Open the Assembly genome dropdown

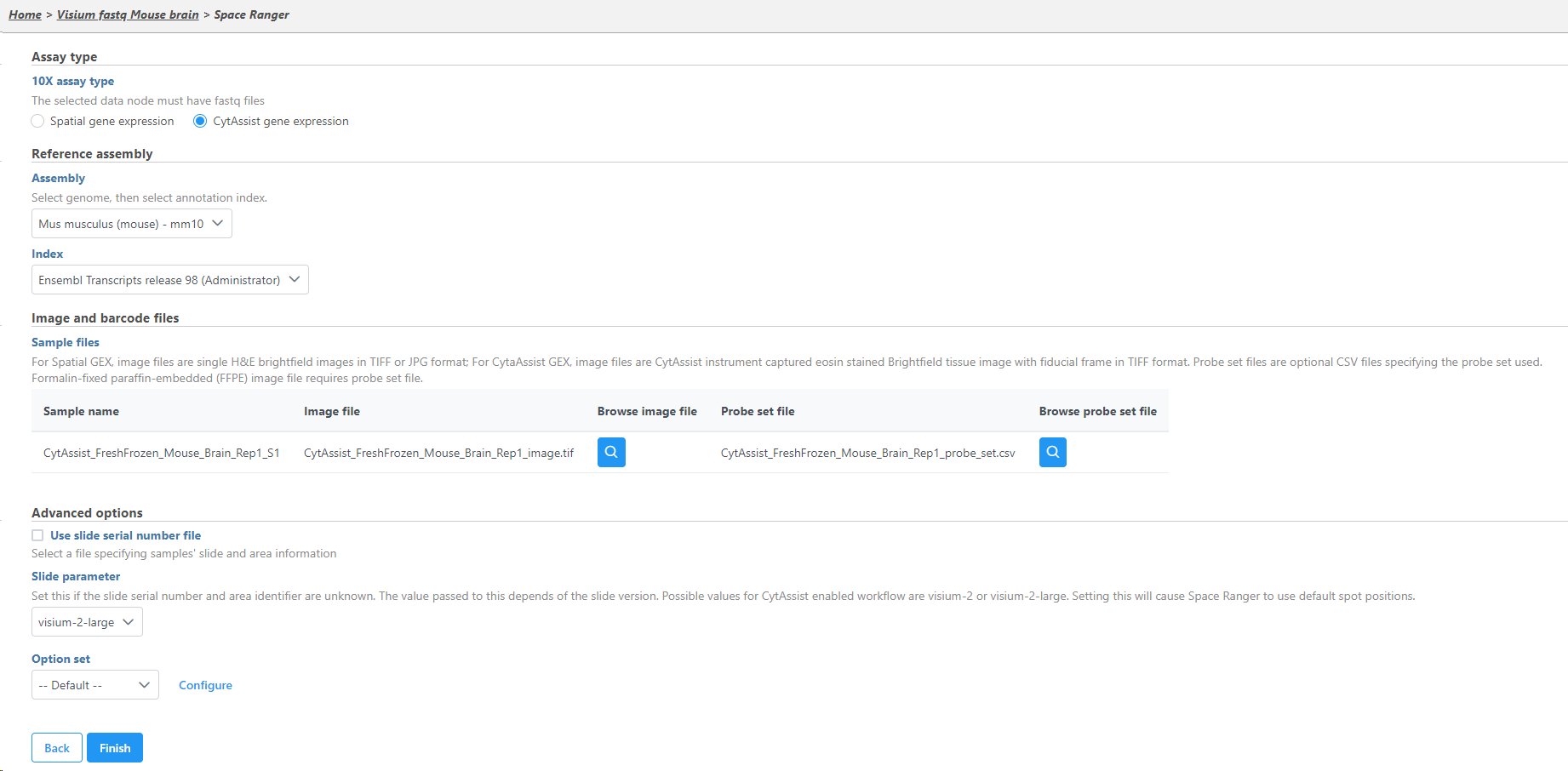coord(131,224)
